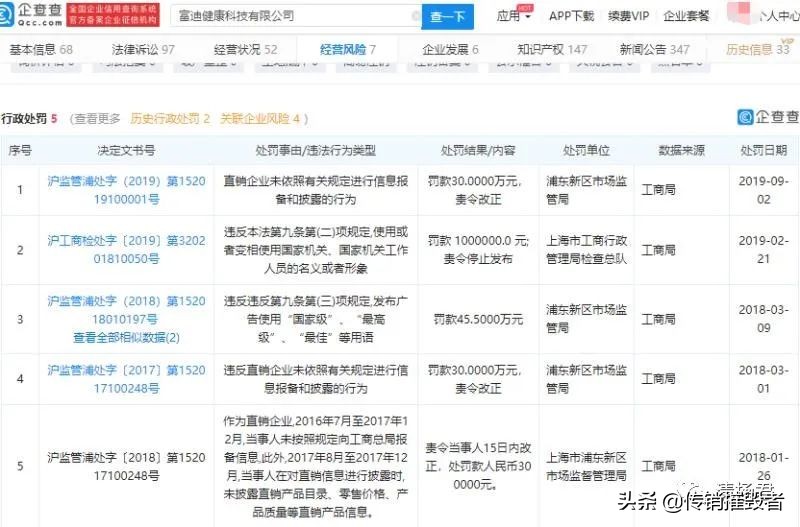Click the 上海市浦东新区市场监督管理局 cell
The width and height of the screenshot is (800, 527).
(x=586, y=466)
